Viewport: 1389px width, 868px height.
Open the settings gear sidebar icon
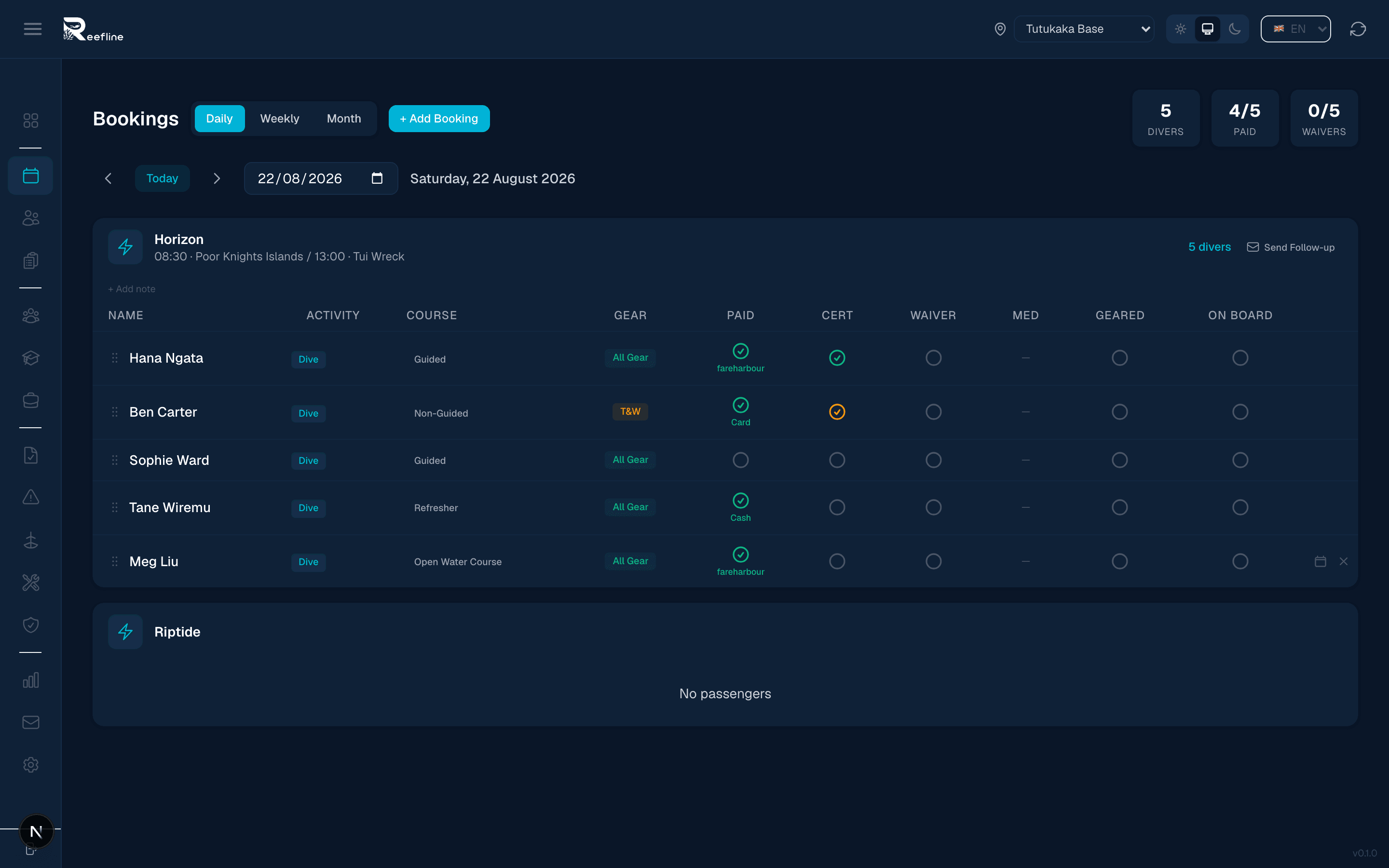(x=30, y=765)
